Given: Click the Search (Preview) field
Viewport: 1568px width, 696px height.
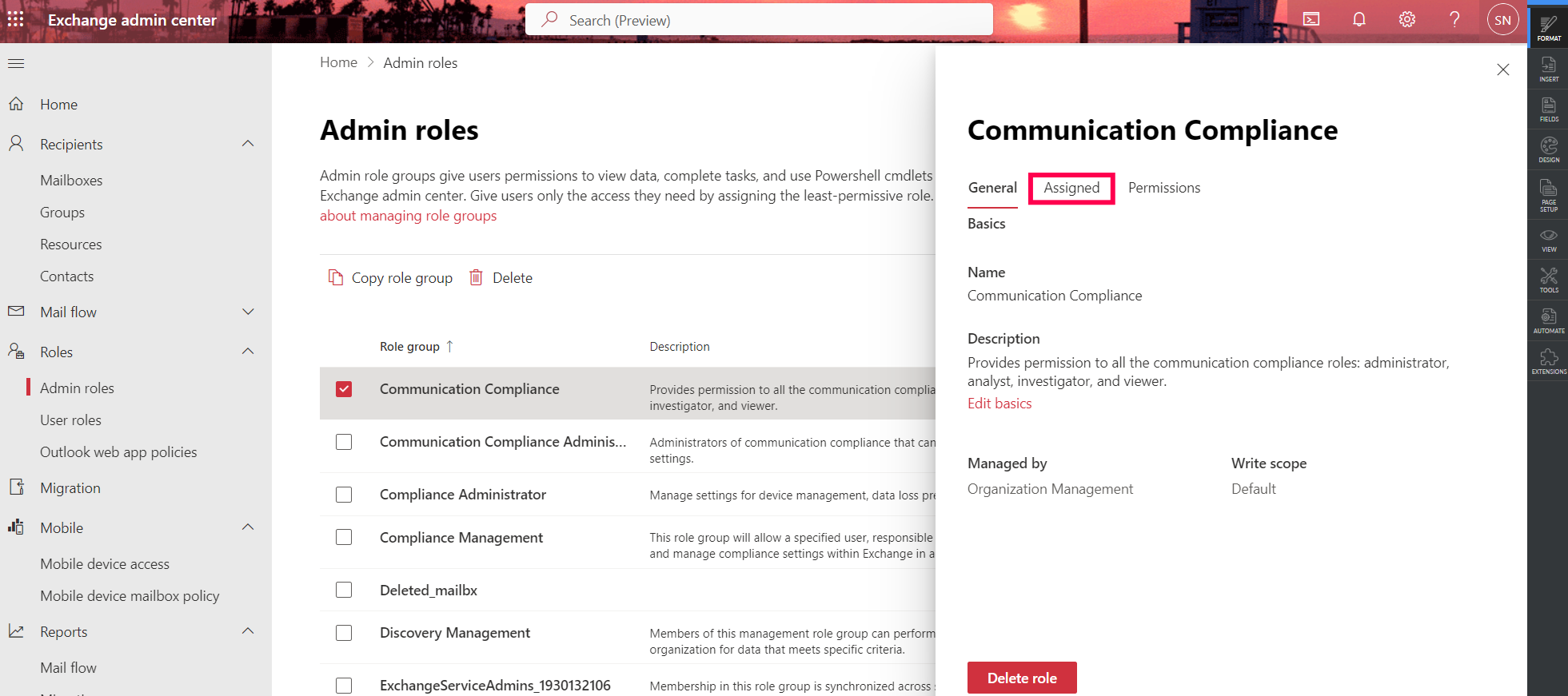Looking at the screenshot, I should (759, 19).
